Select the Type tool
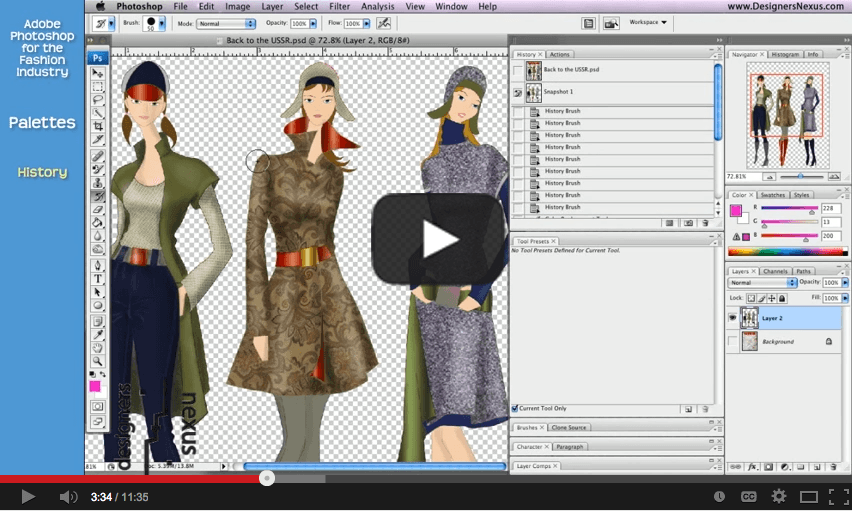The image size is (852, 511). tap(98, 279)
